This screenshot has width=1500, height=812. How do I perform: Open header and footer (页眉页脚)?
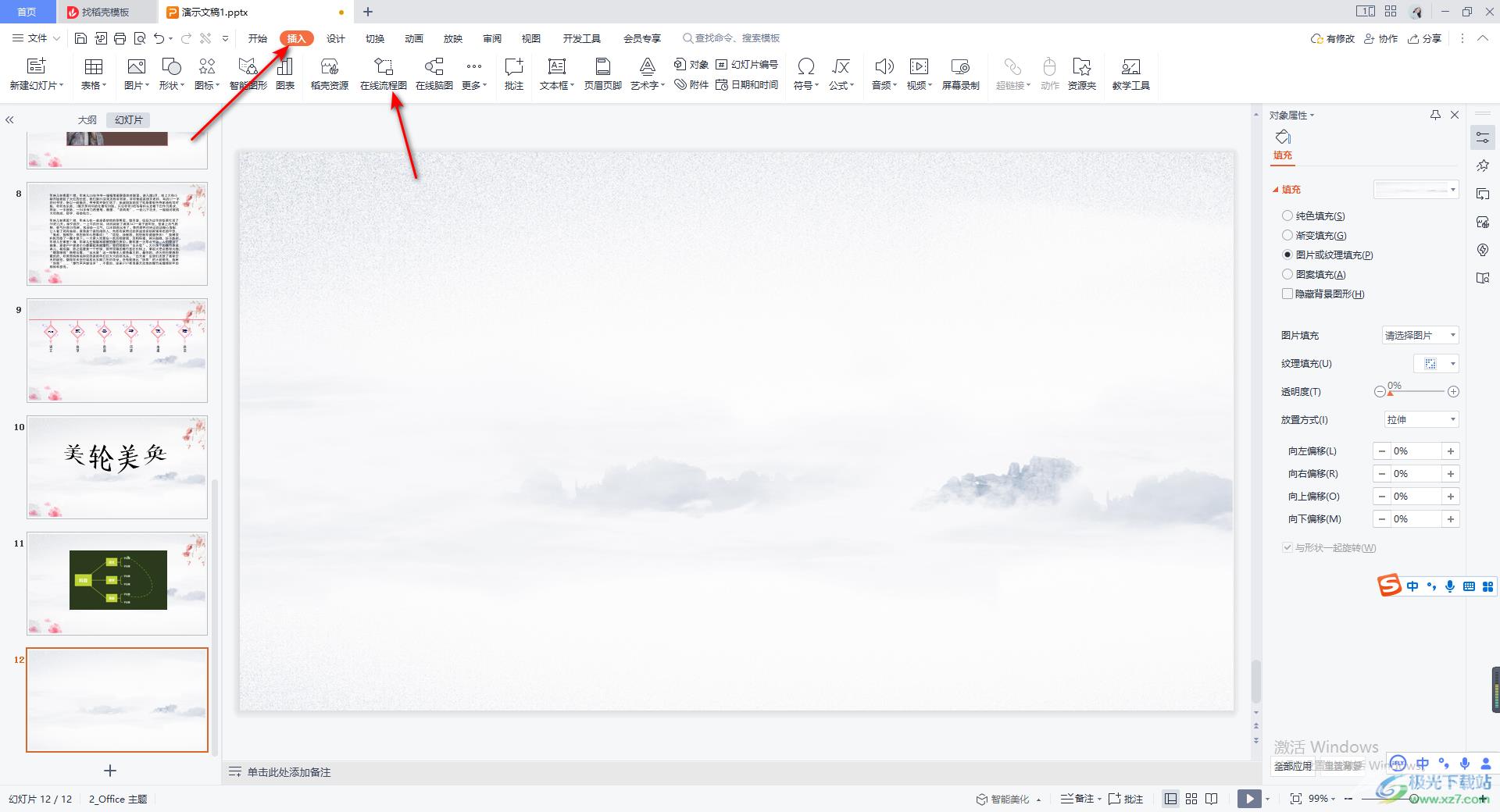[x=602, y=74]
